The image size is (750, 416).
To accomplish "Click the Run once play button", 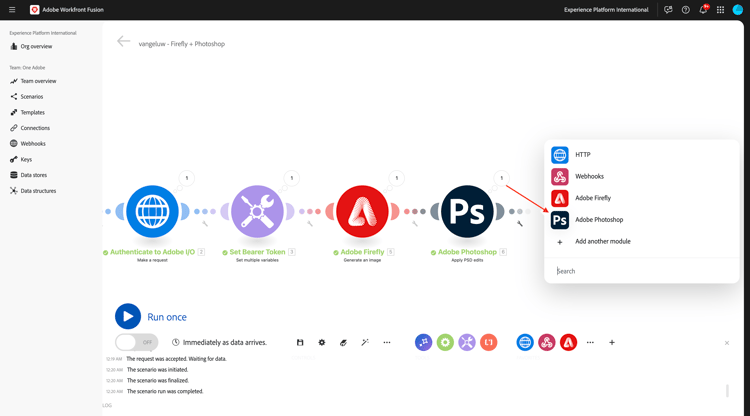I will (128, 317).
